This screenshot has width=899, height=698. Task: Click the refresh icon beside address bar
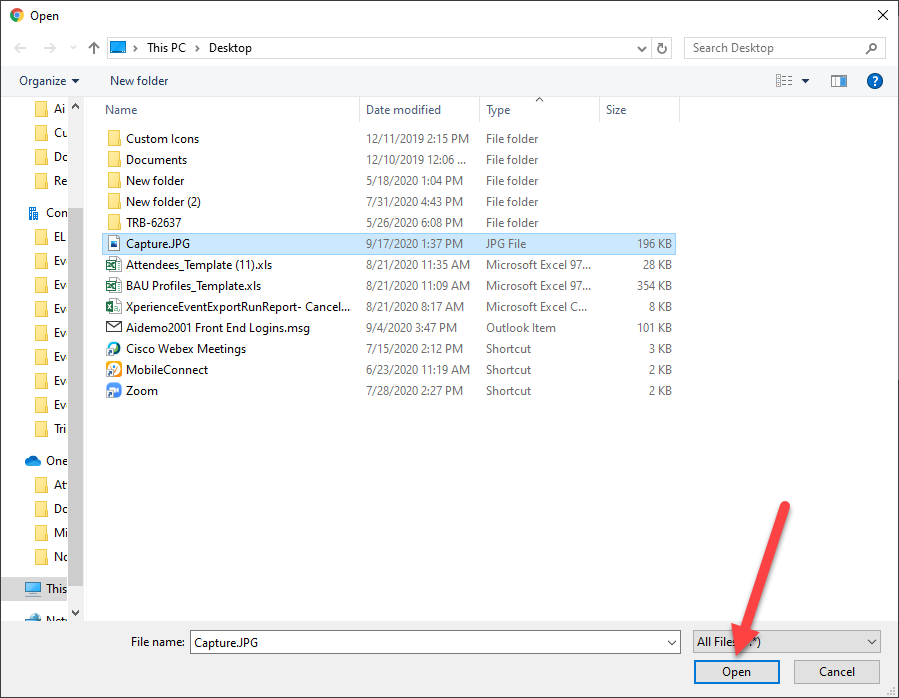(662, 48)
